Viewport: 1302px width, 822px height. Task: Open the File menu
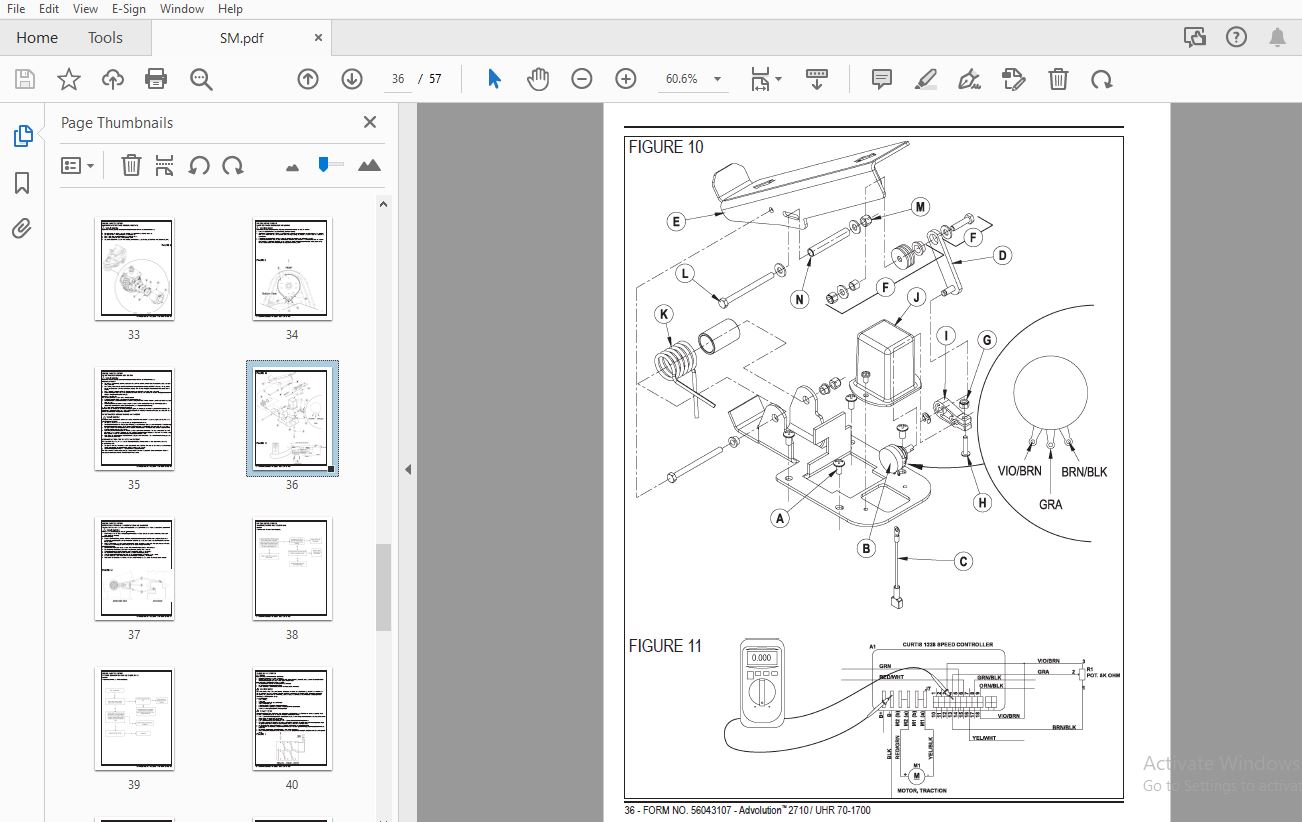coord(16,9)
